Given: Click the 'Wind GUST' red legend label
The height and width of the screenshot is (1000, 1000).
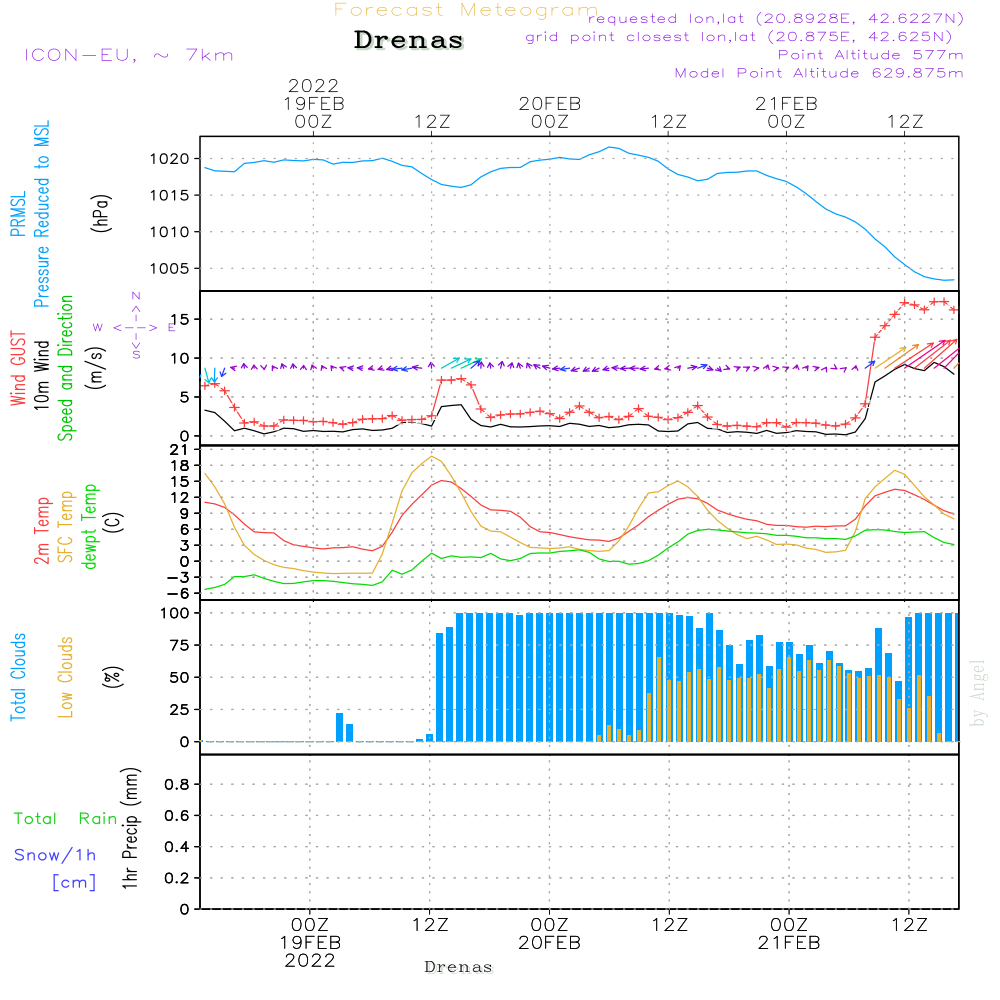Looking at the screenshot, I should (x=18, y=369).
